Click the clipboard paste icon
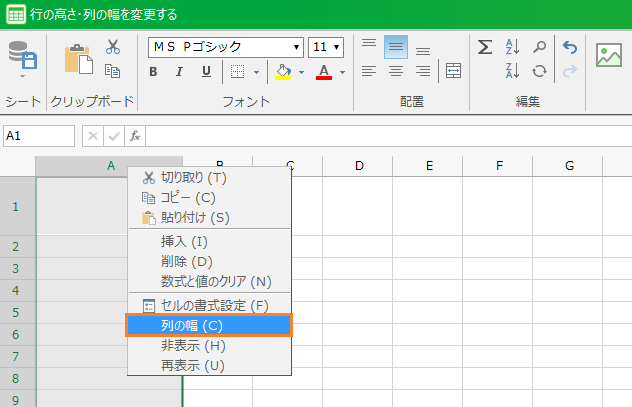The image size is (632, 407). click(x=79, y=59)
